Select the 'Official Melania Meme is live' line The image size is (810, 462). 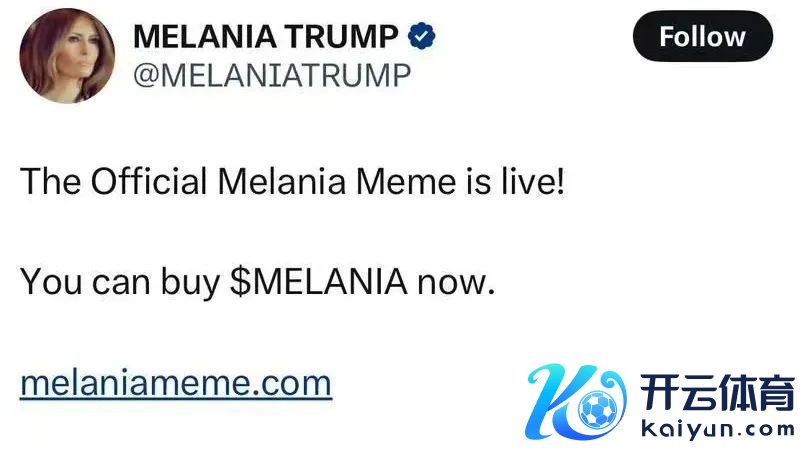pos(292,181)
